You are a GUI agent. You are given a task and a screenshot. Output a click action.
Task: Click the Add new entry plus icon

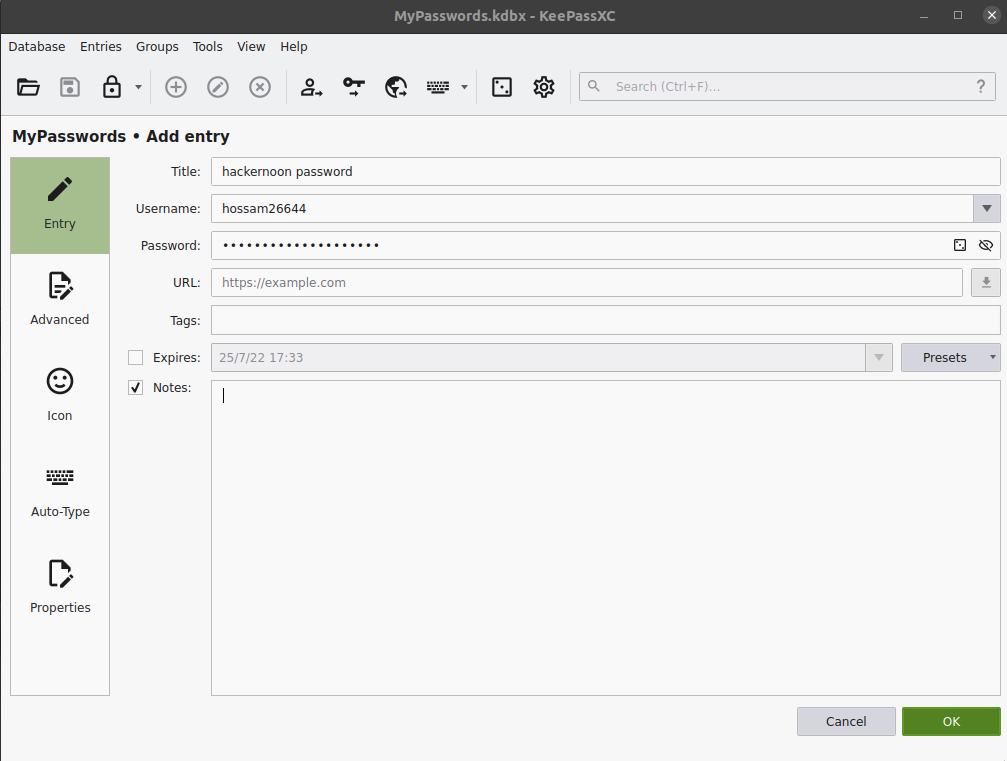pos(176,87)
